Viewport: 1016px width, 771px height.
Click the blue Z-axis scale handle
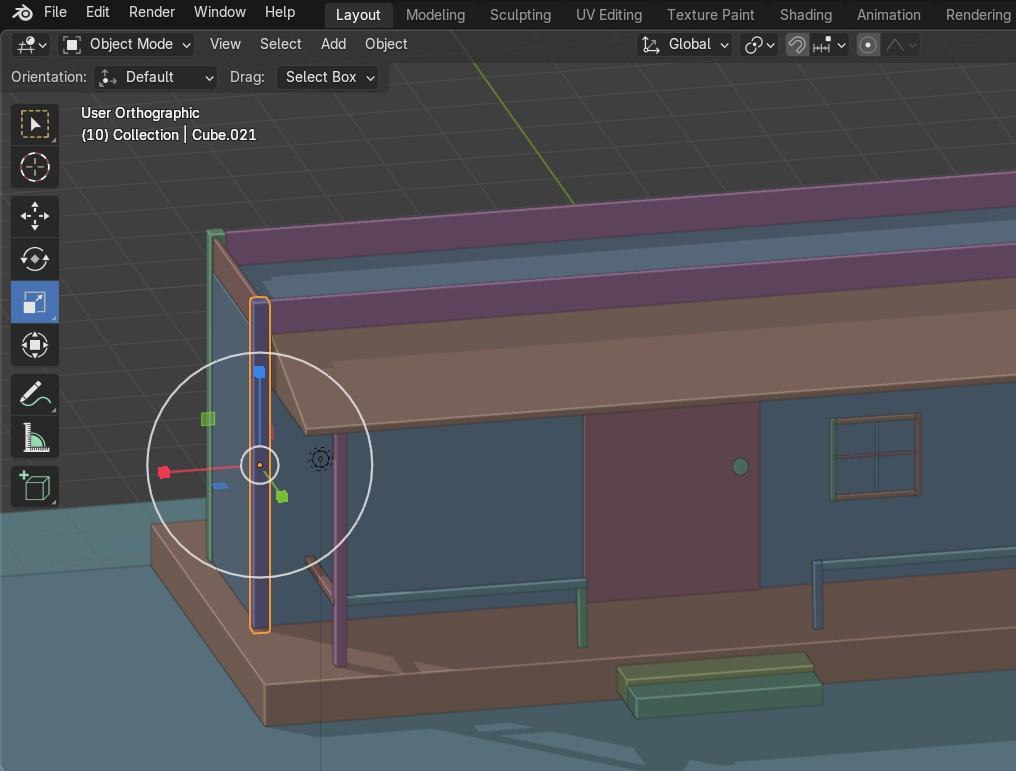click(x=259, y=372)
